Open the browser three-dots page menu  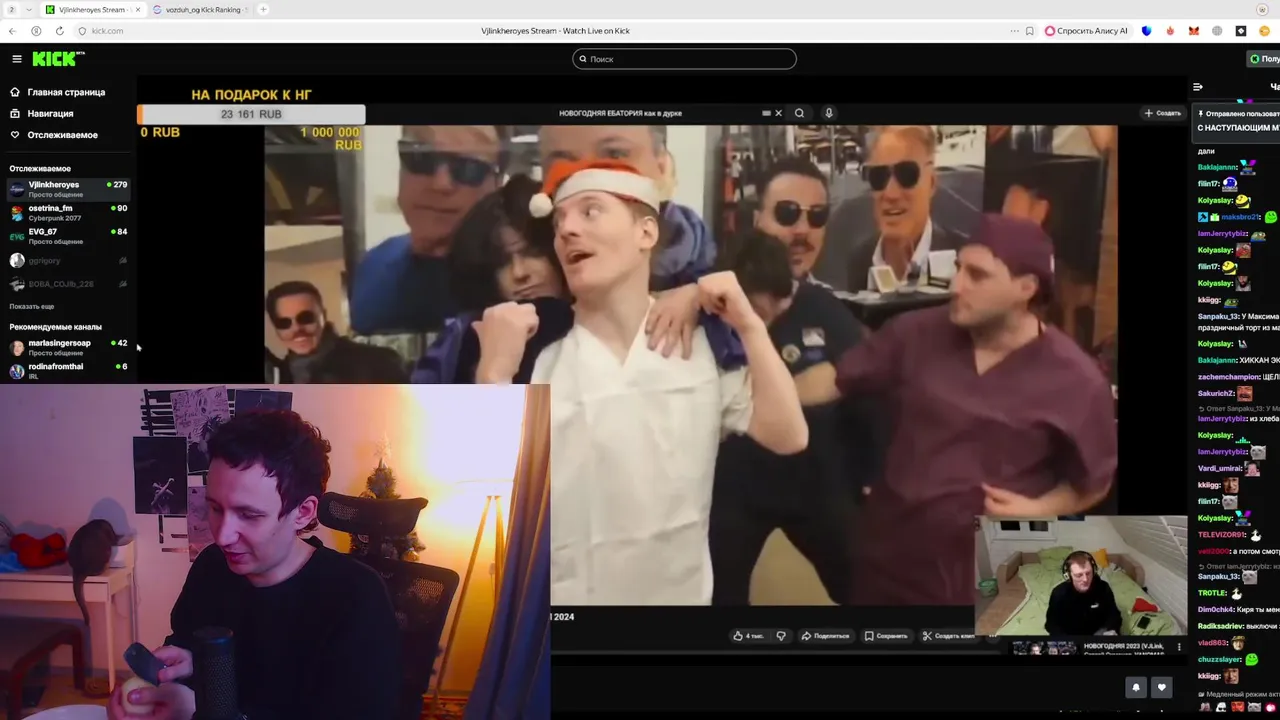click(x=1014, y=31)
